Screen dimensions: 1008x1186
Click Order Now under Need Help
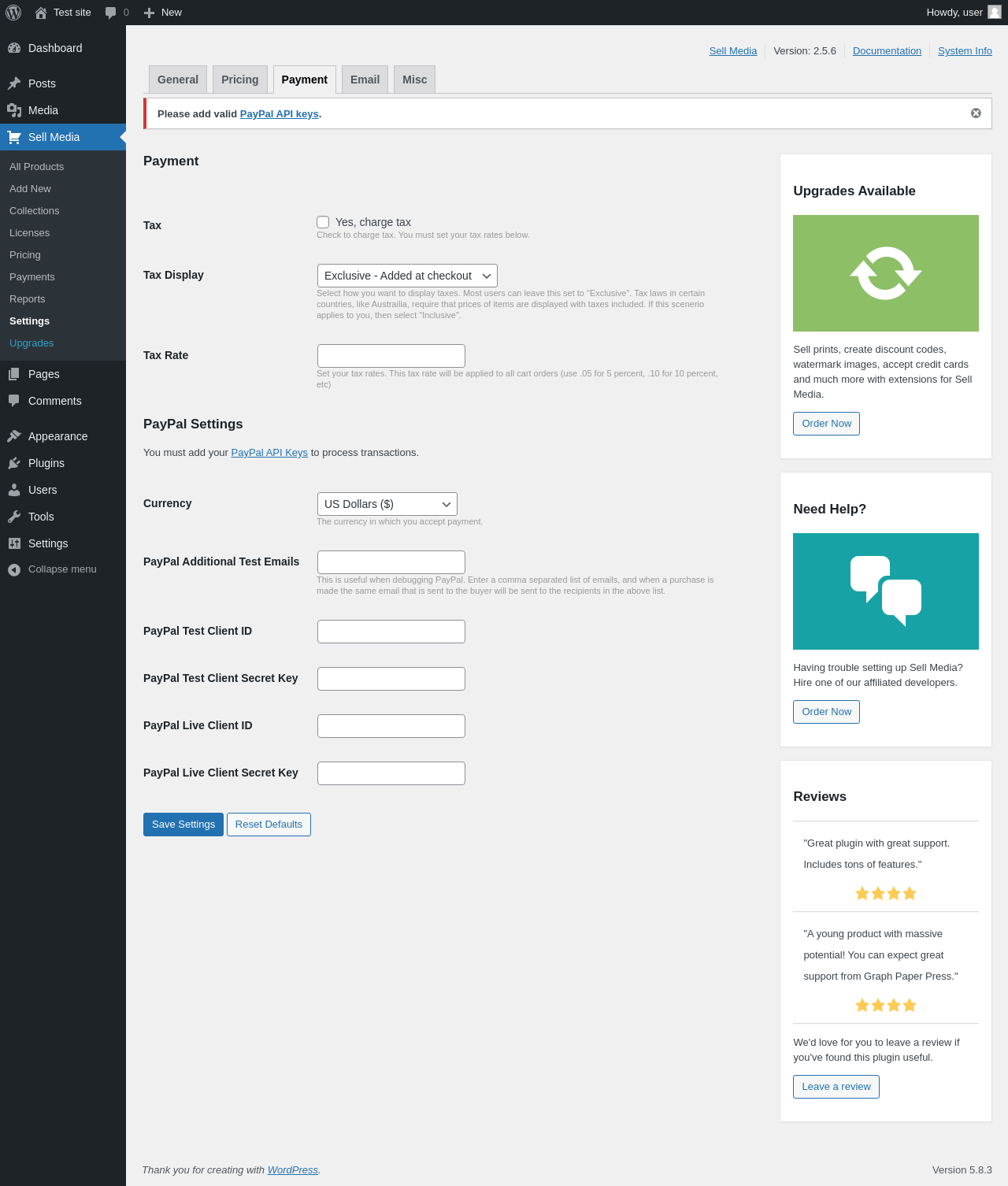tap(827, 712)
